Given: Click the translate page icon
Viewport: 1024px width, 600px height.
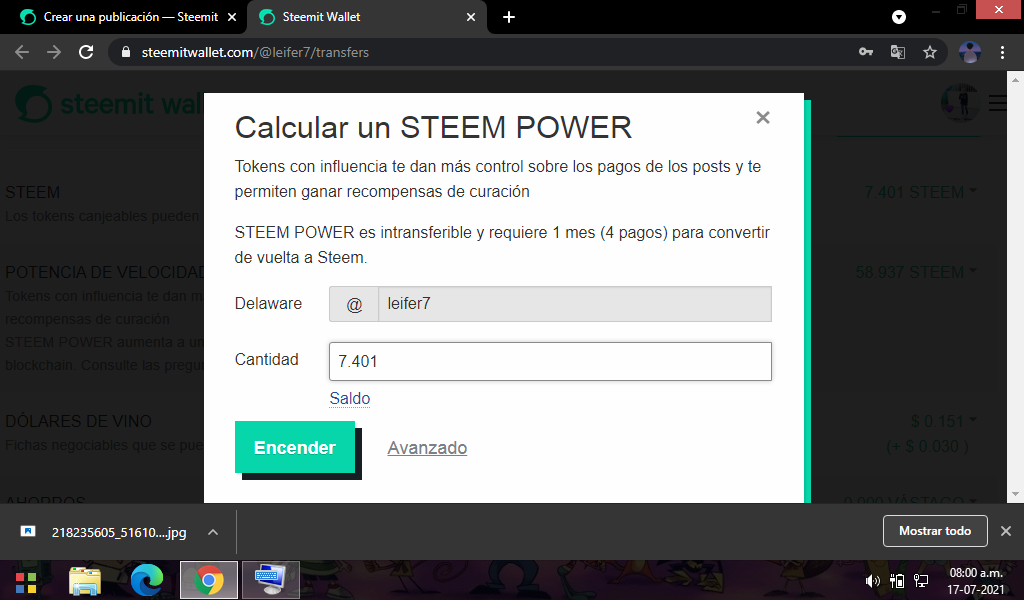Looking at the screenshot, I should coord(898,52).
